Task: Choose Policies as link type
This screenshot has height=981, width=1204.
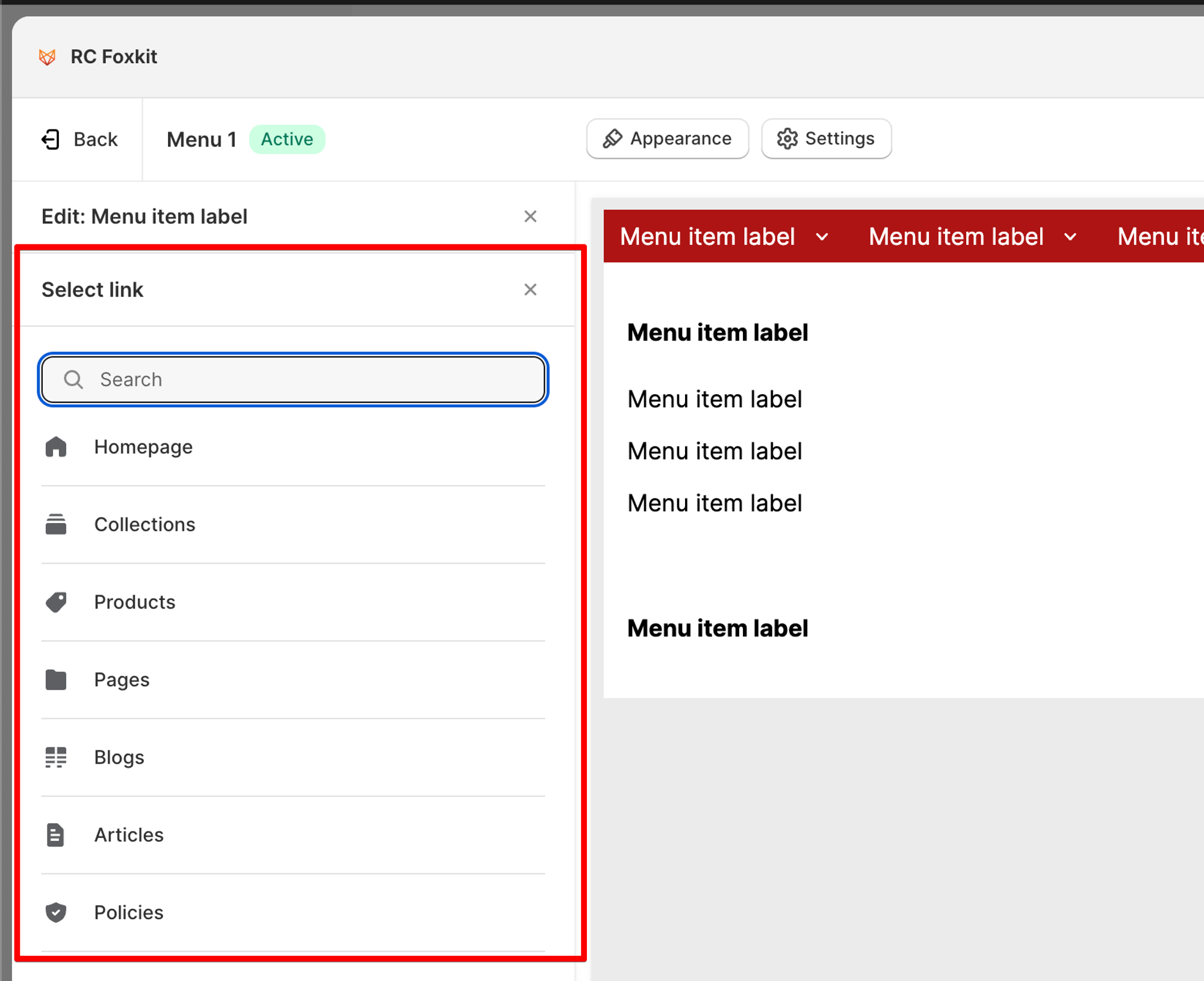Action: coord(293,913)
